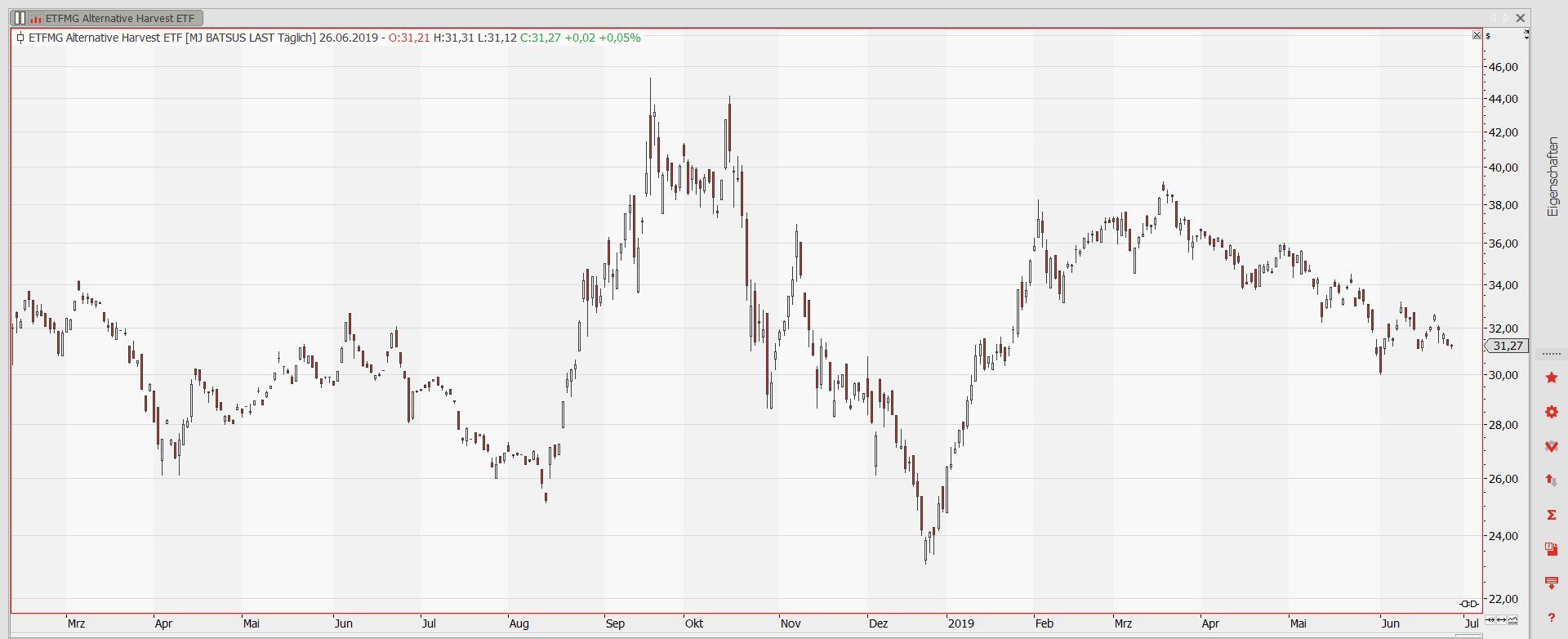The width and height of the screenshot is (1568, 639).
Task: Click the red star favorites icon
Action: click(x=1551, y=378)
